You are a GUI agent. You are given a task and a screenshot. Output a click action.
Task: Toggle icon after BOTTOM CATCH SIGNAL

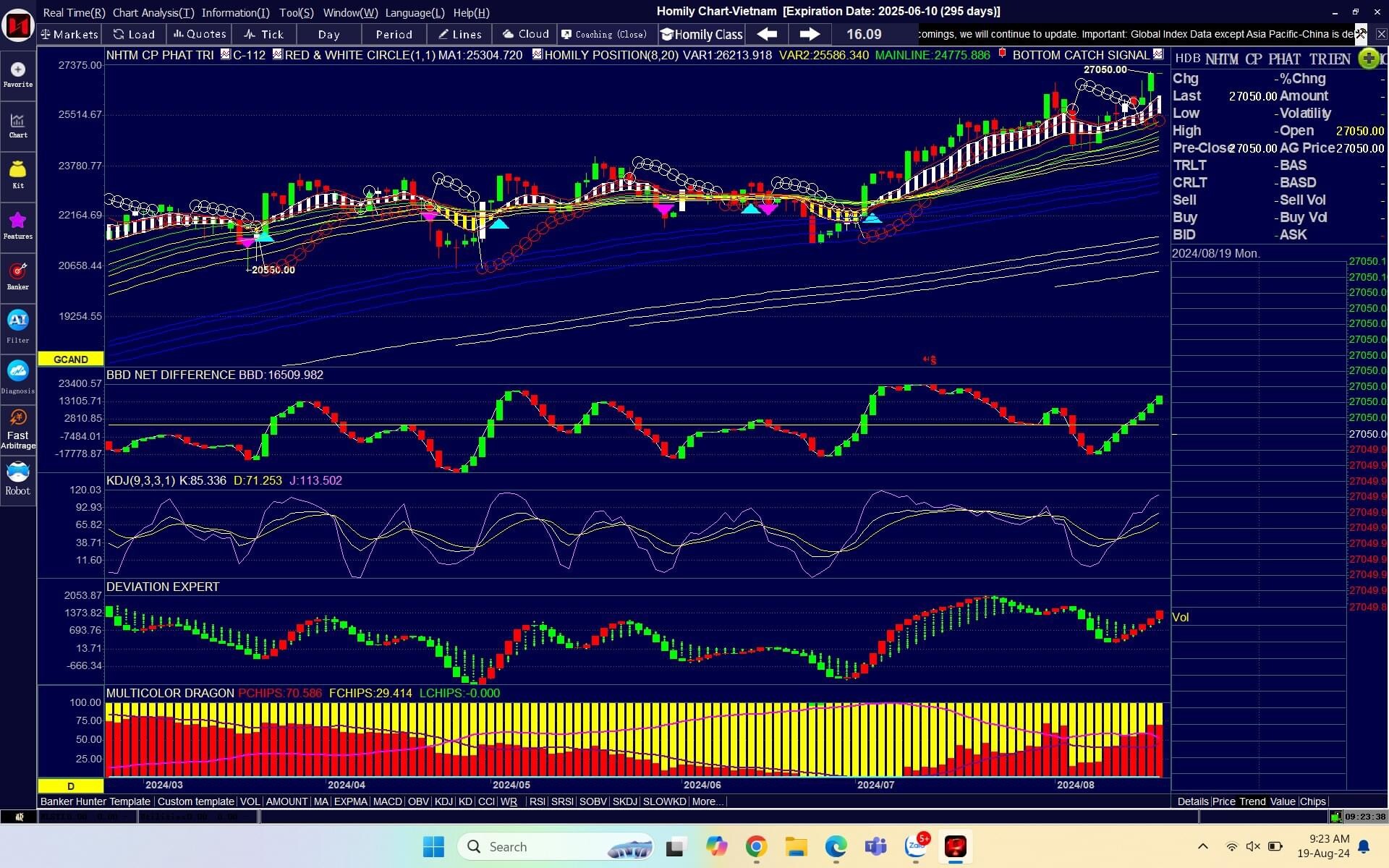tap(1157, 54)
